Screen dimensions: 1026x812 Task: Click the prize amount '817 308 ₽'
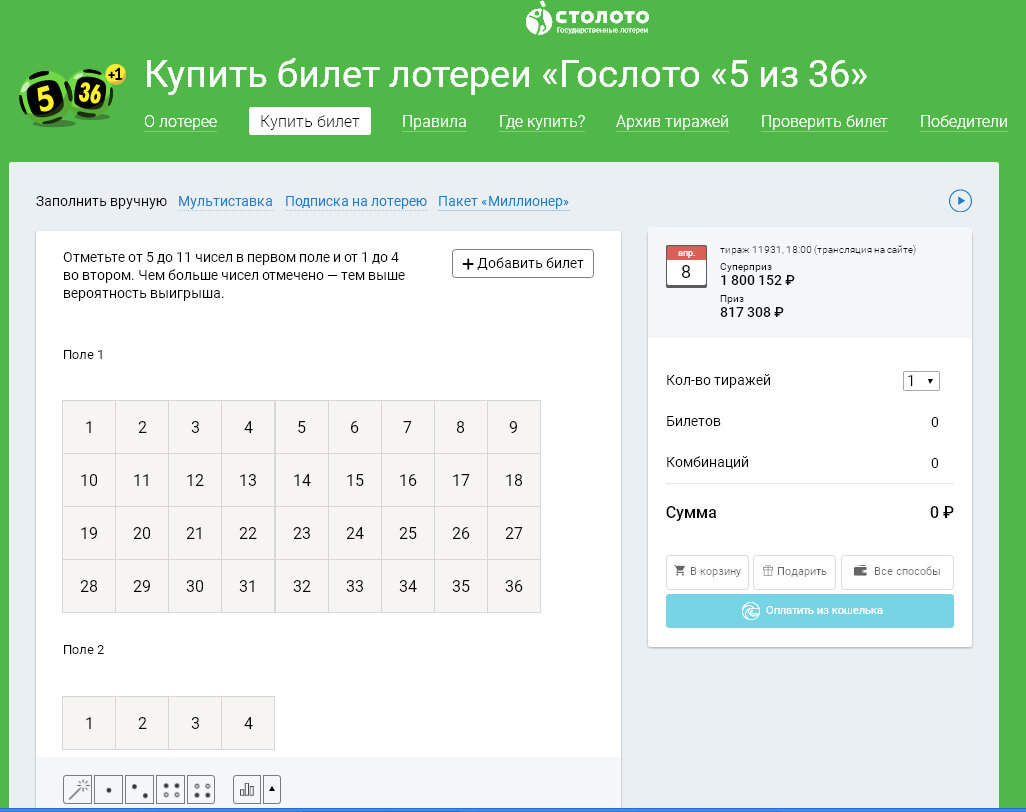752,313
